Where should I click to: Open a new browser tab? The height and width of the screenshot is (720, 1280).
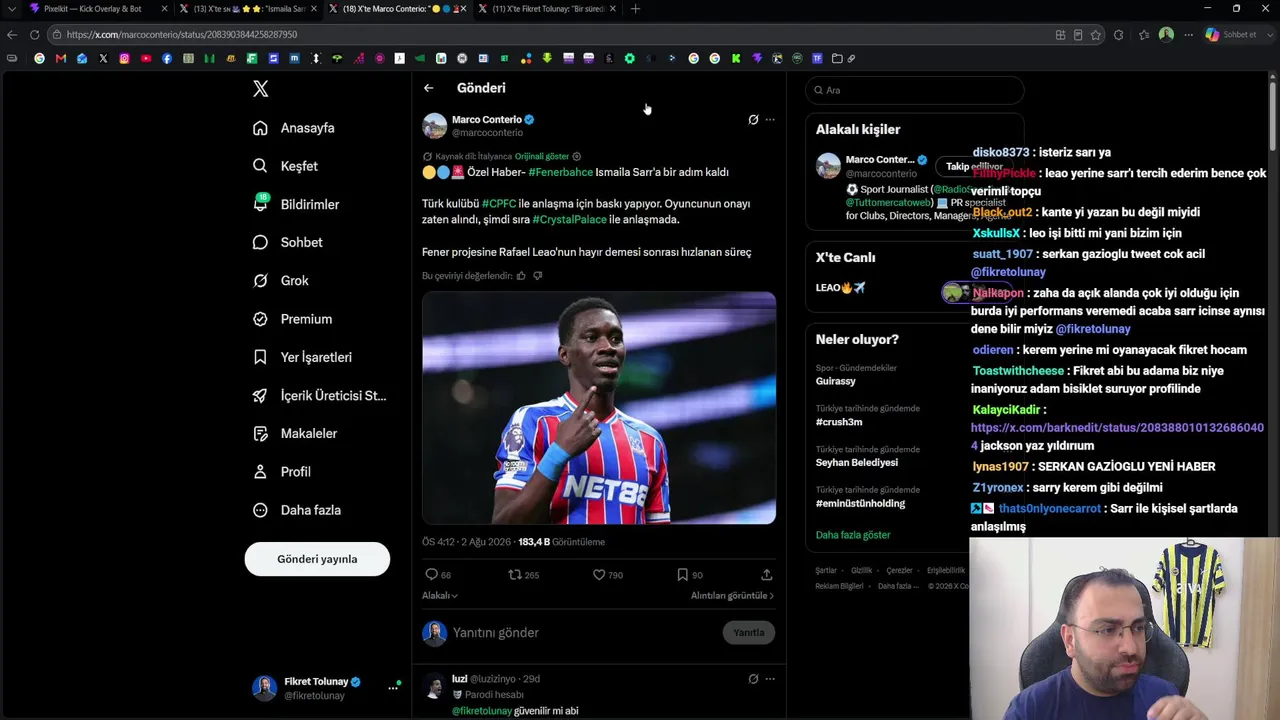(x=635, y=9)
